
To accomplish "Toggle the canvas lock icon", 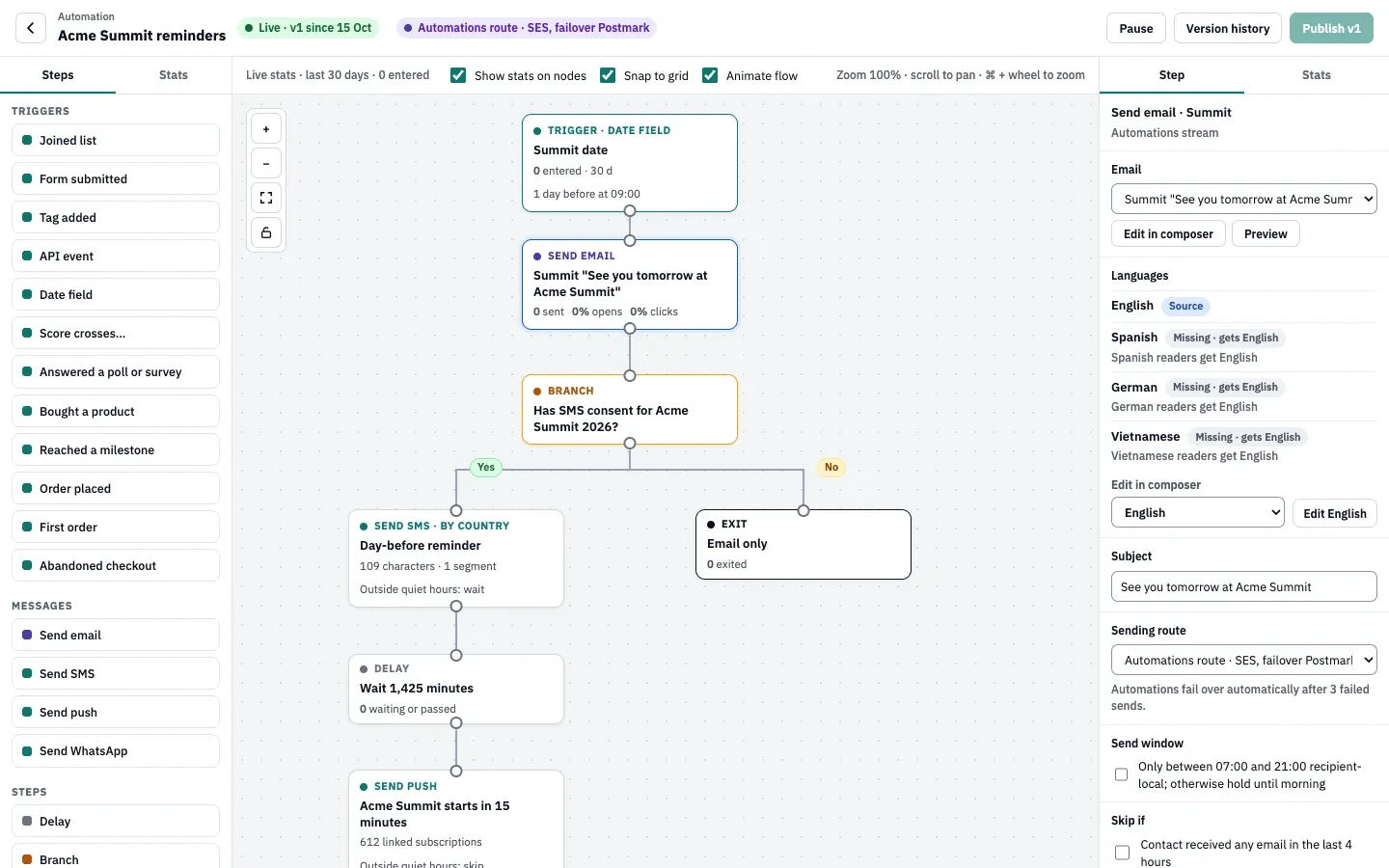I will click(x=266, y=233).
